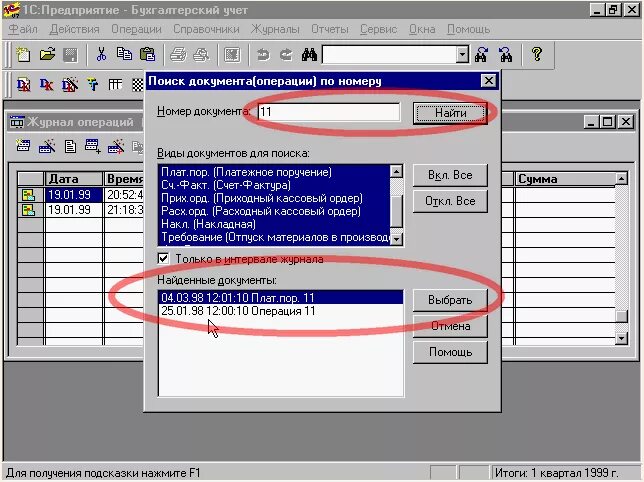Open the toolbar search combo box dropdown
Viewport: 644px width, 482px height.
tap(462, 55)
